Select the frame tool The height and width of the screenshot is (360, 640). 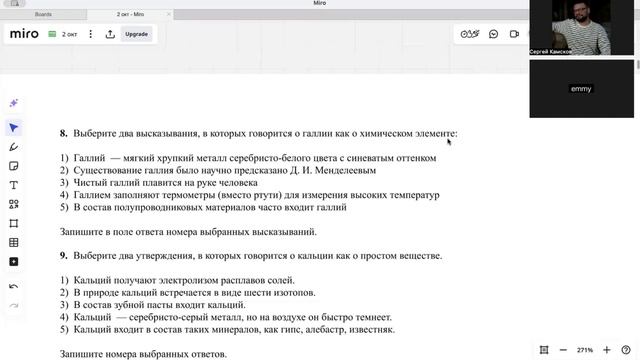coord(13,223)
